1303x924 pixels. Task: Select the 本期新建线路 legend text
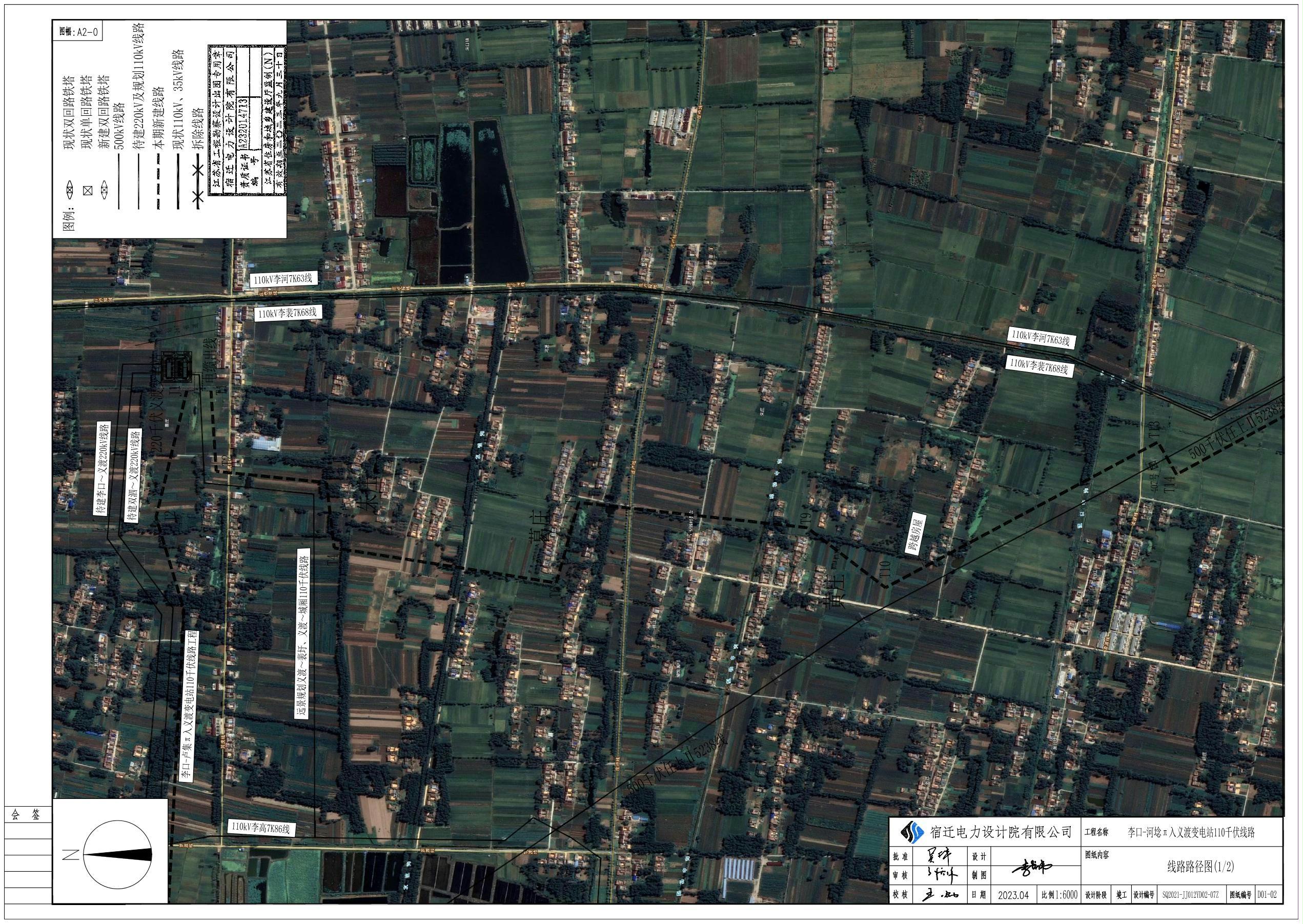[x=159, y=118]
